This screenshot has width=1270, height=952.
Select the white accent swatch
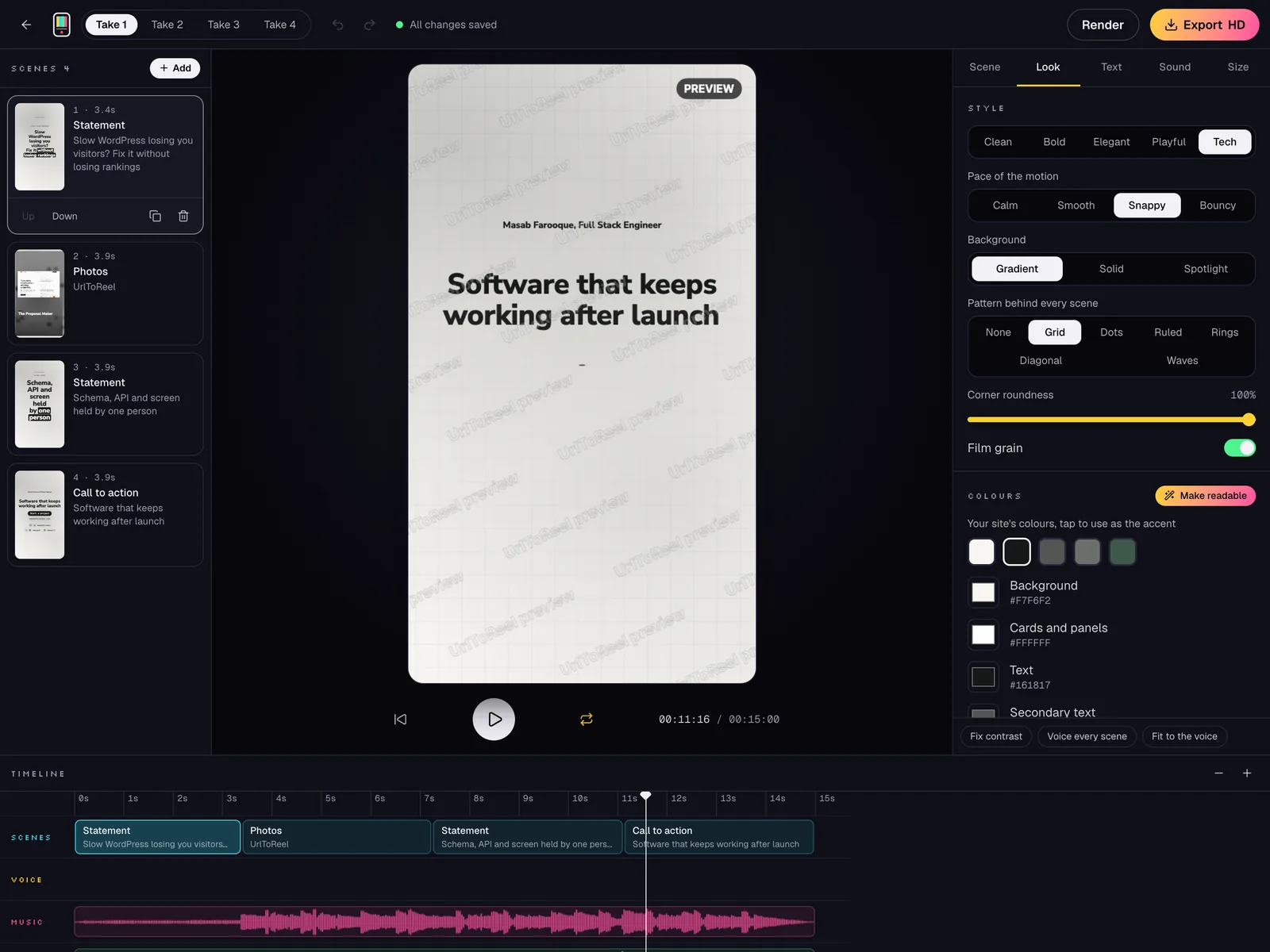coord(982,551)
